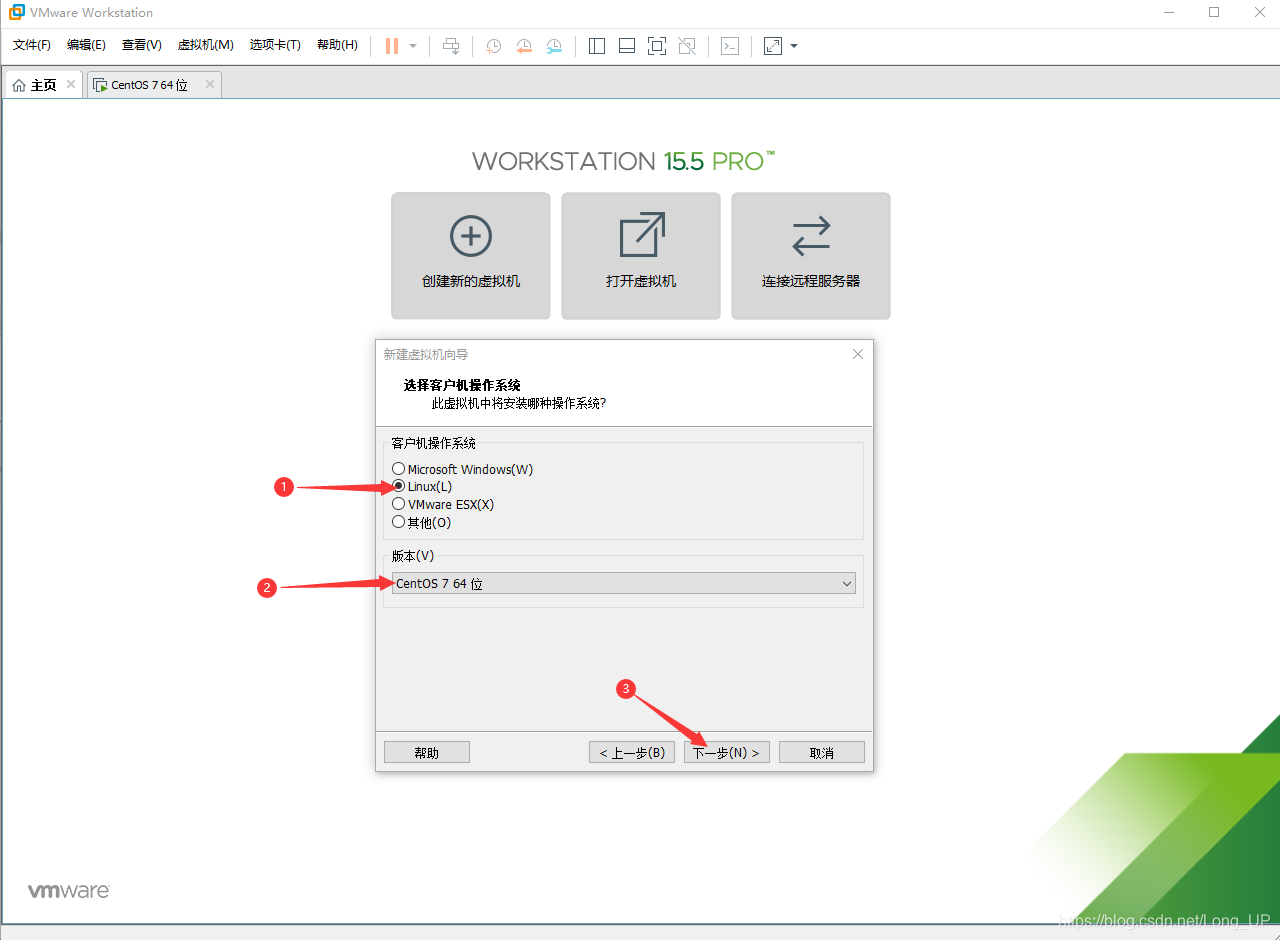This screenshot has width=1280, height=940.
Task: Click the VMware Workstation title bar logo
Action: [x=17, y=13]
